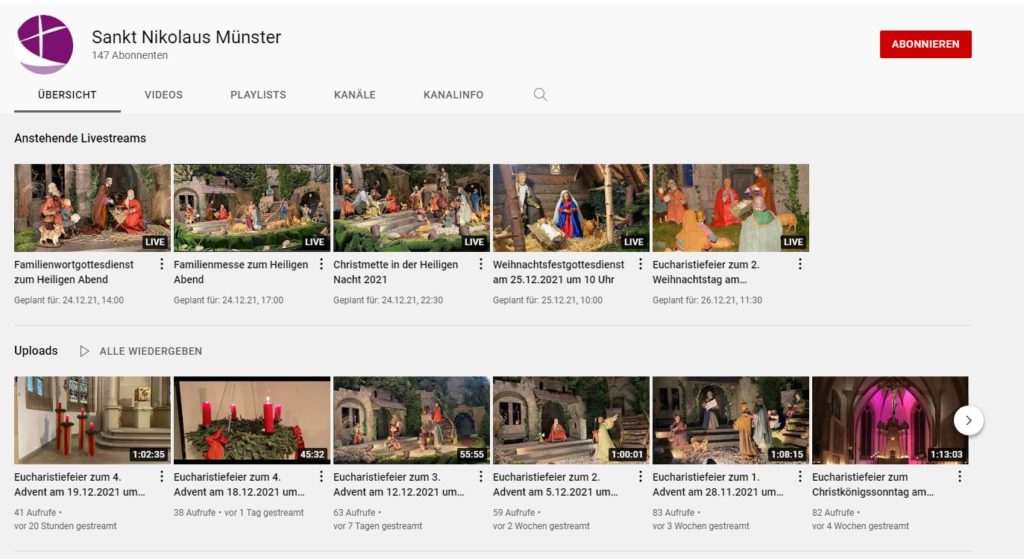Click the play triangle icon beside Alle wiedergeben
This screenshot has height=559, width=1024.
[x=84, y=351]
